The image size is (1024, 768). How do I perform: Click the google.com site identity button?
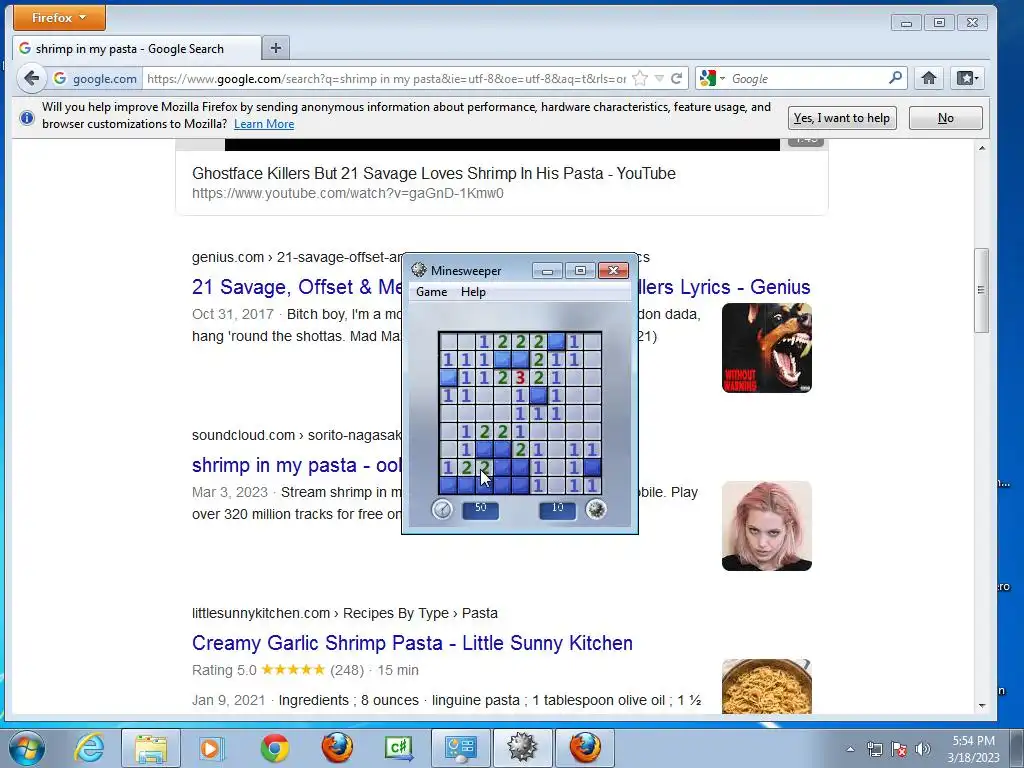[x=95, y=79]
